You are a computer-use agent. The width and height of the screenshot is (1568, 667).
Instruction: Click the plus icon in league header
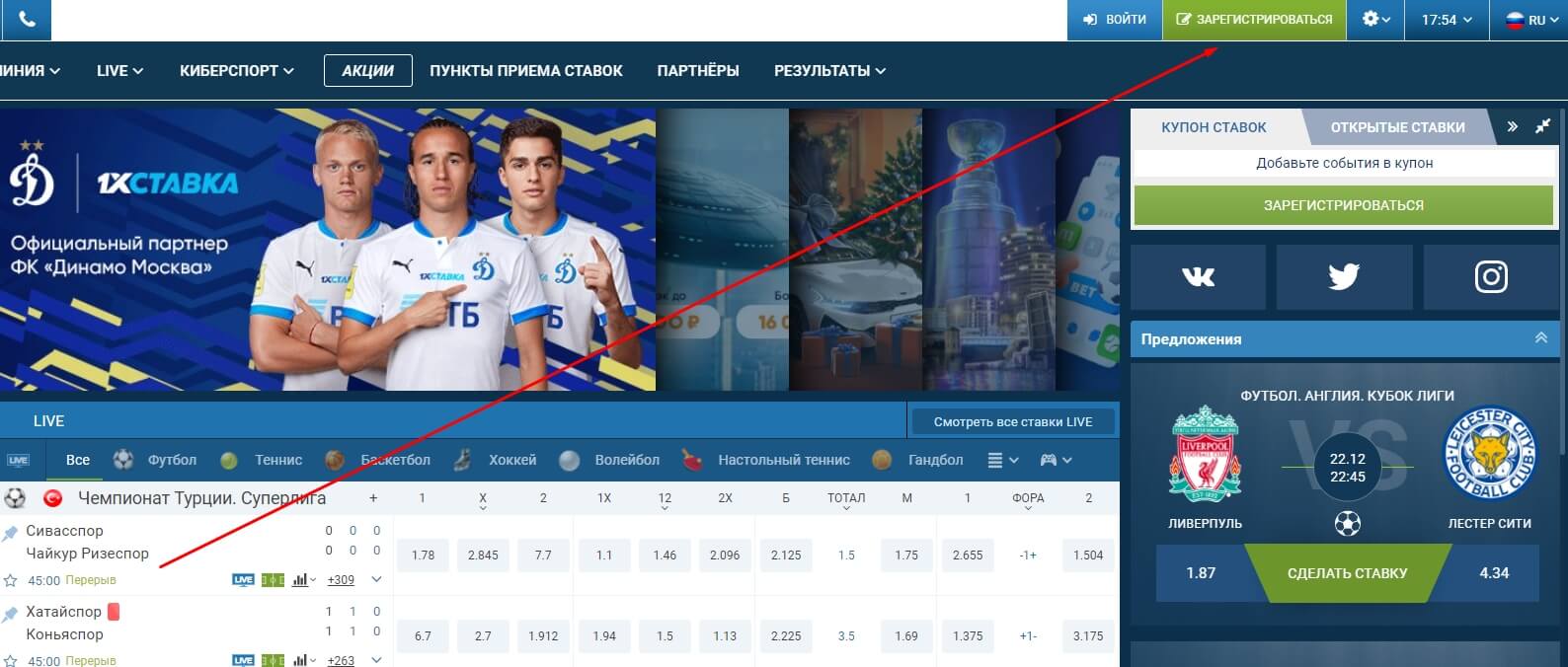[373, 498]
